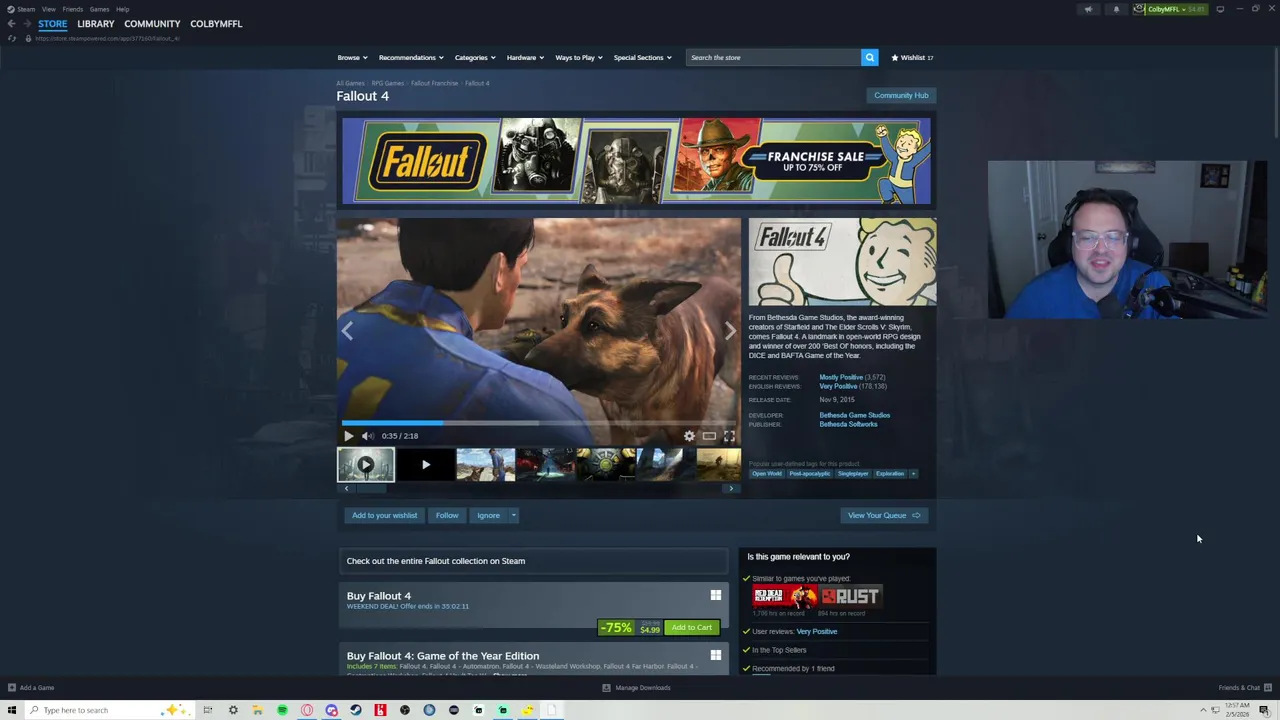The image size is (1280, 720).
Task: Click RPG Games breadcrumb
Action: tap(387, 83)
